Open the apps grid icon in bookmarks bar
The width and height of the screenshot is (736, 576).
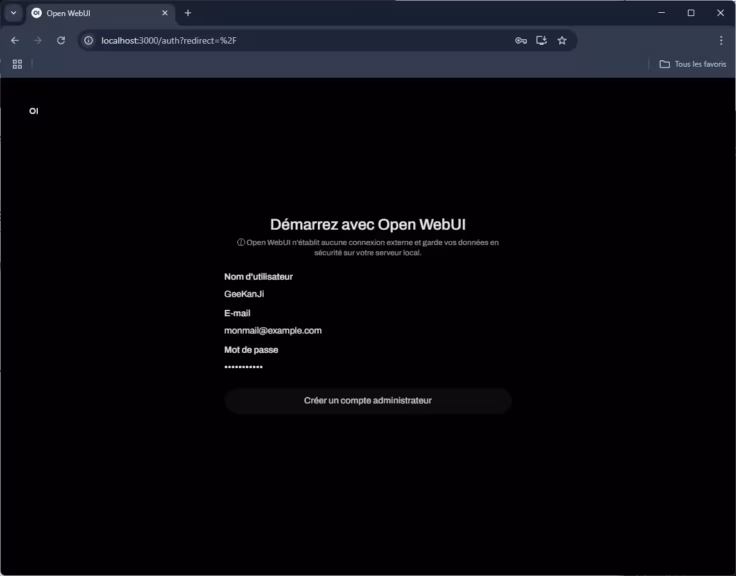click(x=17, y=64)
